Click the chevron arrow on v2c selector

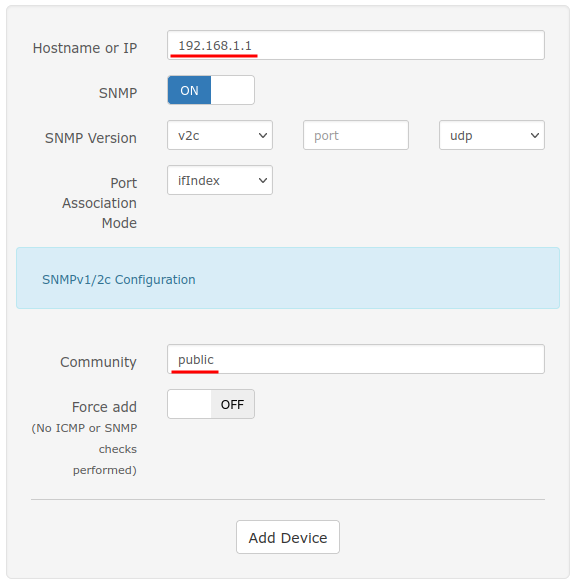tap(263, 136)
